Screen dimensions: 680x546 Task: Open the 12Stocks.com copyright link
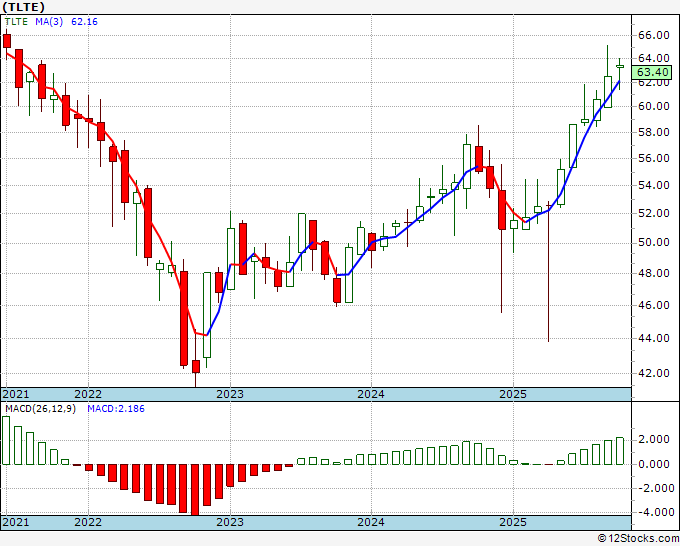point(638,539)
